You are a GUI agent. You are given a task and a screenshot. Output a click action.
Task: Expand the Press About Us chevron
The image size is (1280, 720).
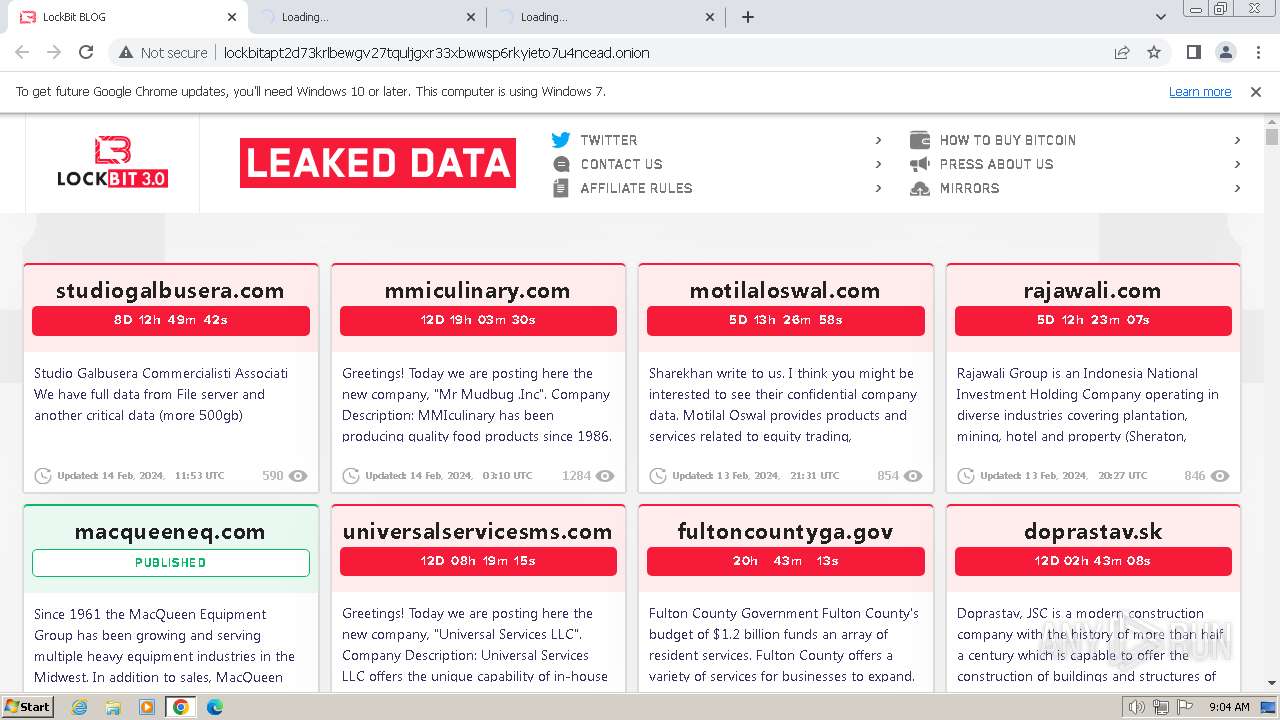tap(1237, 164)
